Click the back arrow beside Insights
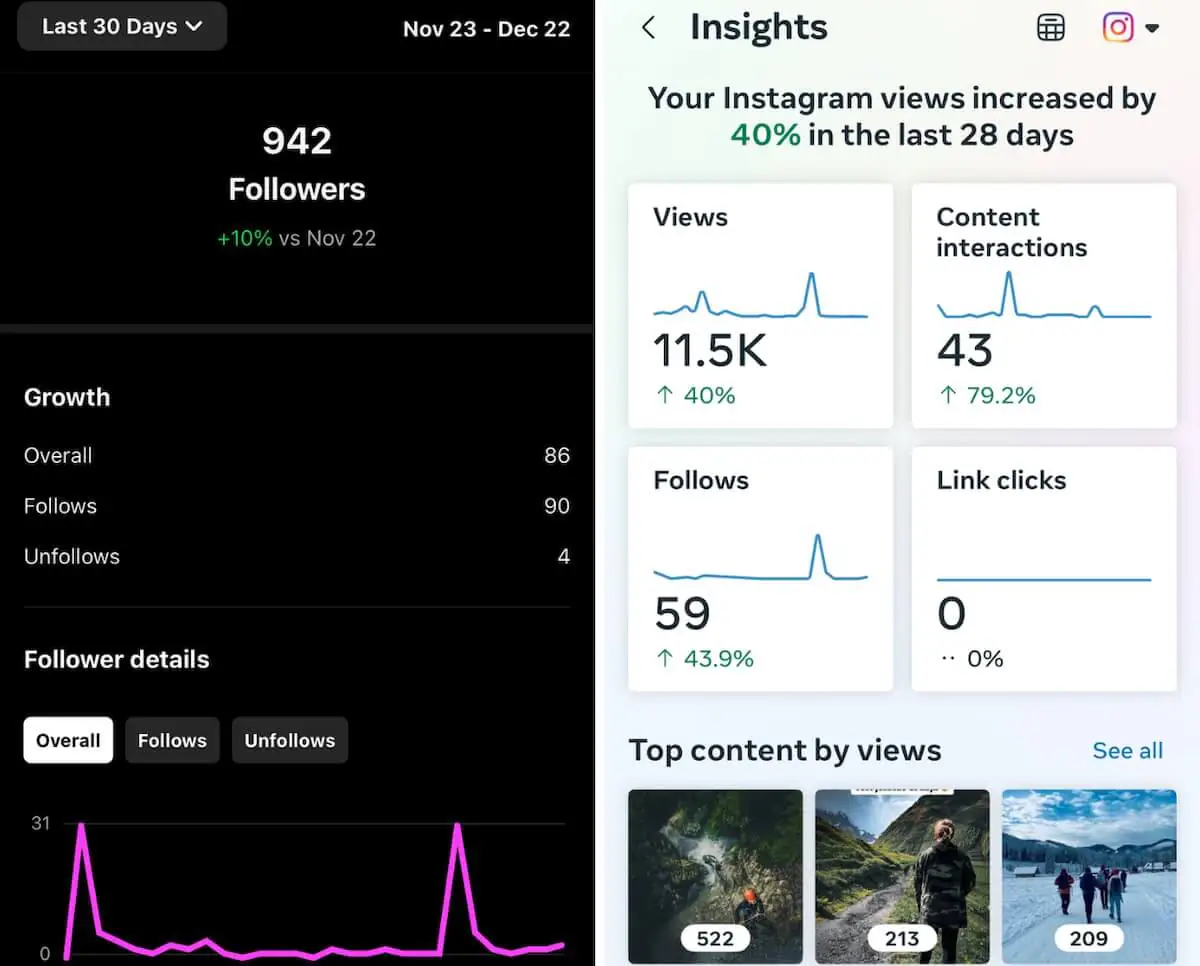Screen dimensions: 1200x966 pos(649,27)
